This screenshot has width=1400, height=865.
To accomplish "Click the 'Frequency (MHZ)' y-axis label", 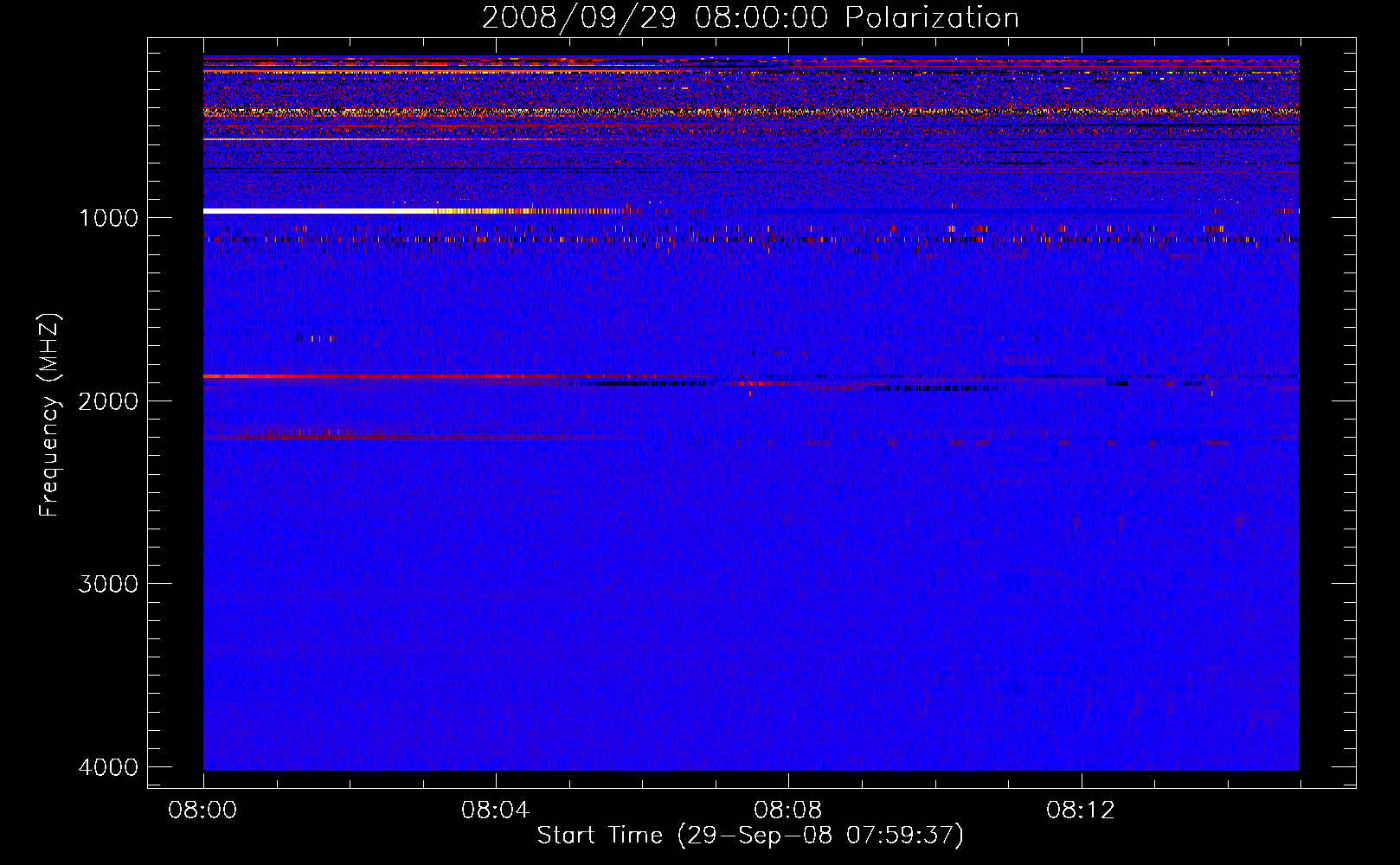I will (50, 415).
